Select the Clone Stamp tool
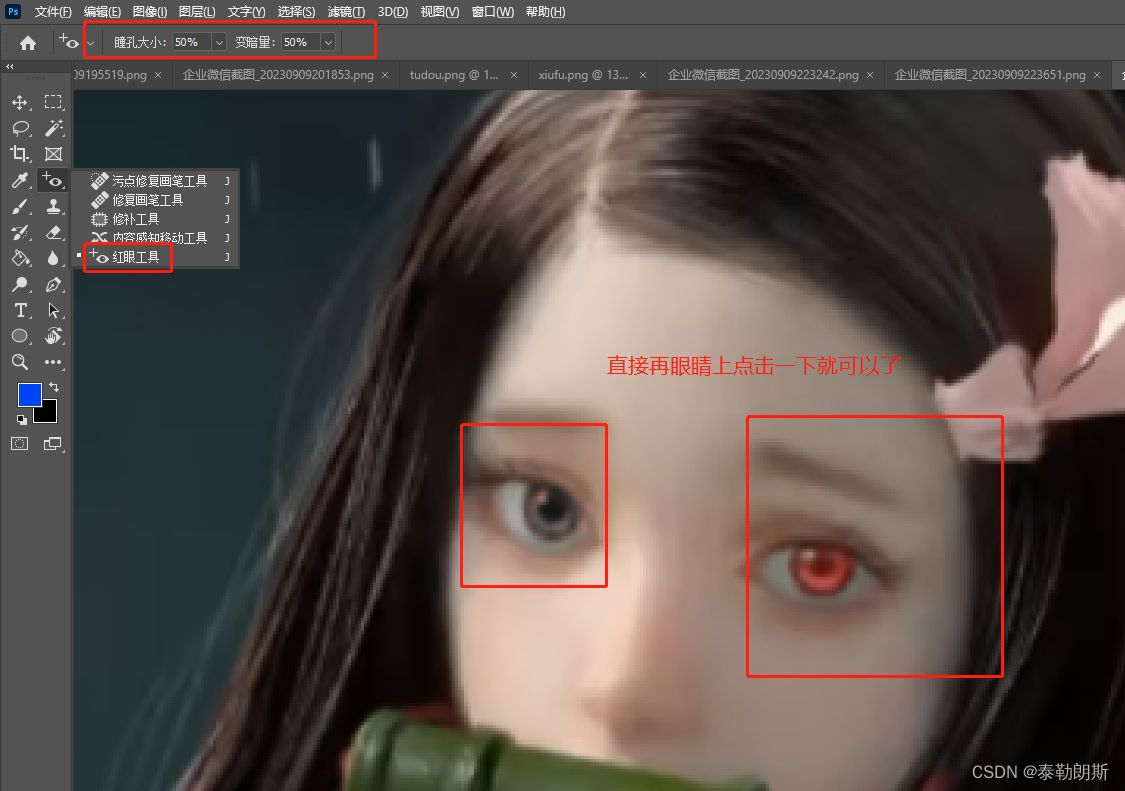Screen dimensions: 1125x791 point(53,207)
